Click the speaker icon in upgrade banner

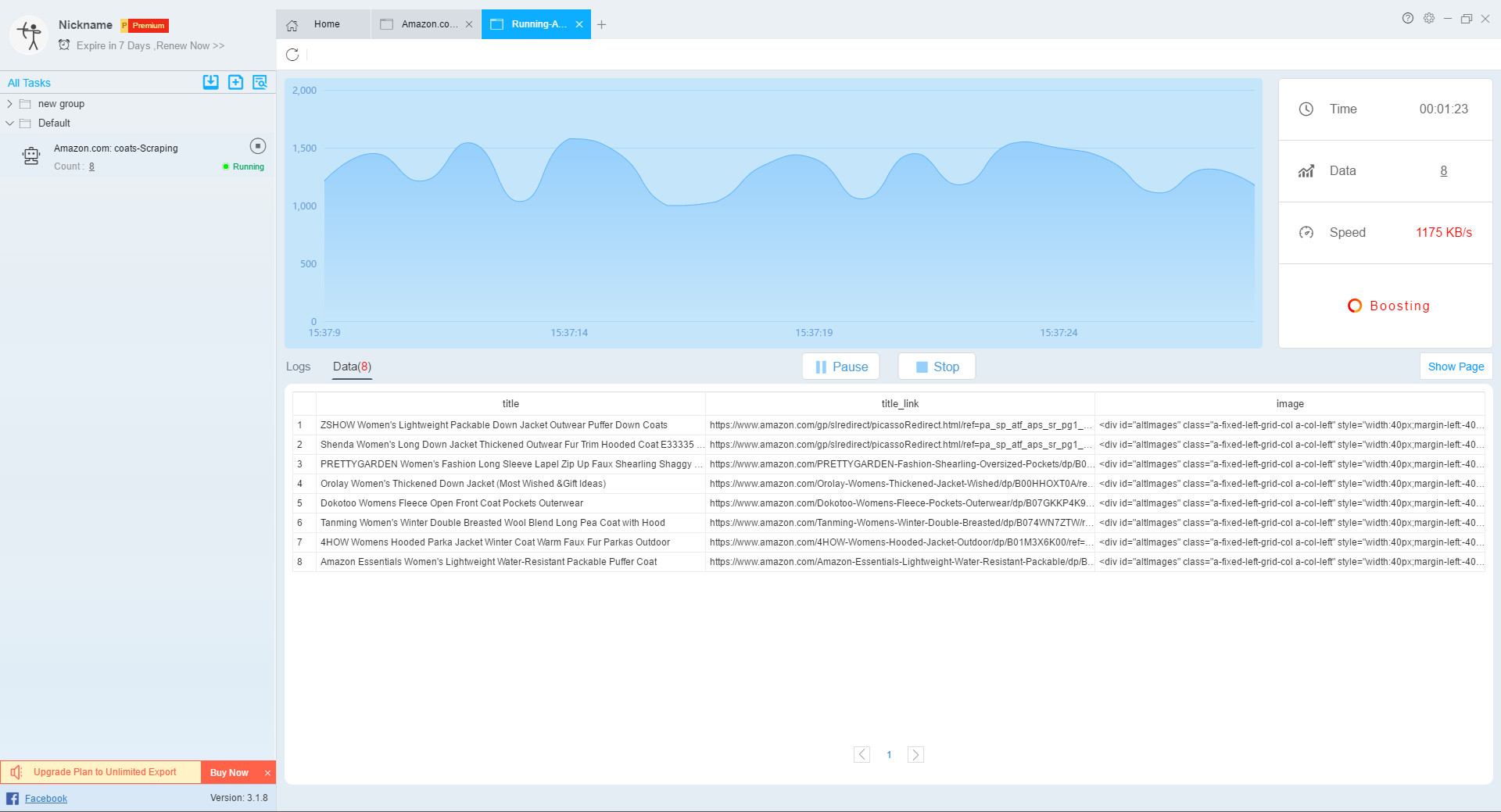(16, 772)
